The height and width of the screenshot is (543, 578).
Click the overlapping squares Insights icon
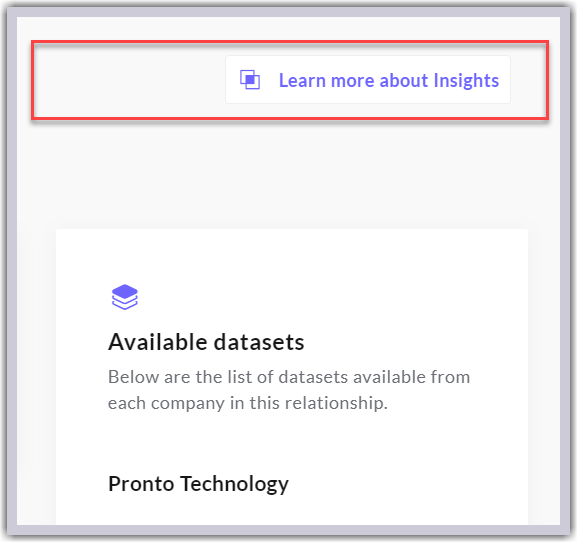pyautogui.click(x=250, y=80)
